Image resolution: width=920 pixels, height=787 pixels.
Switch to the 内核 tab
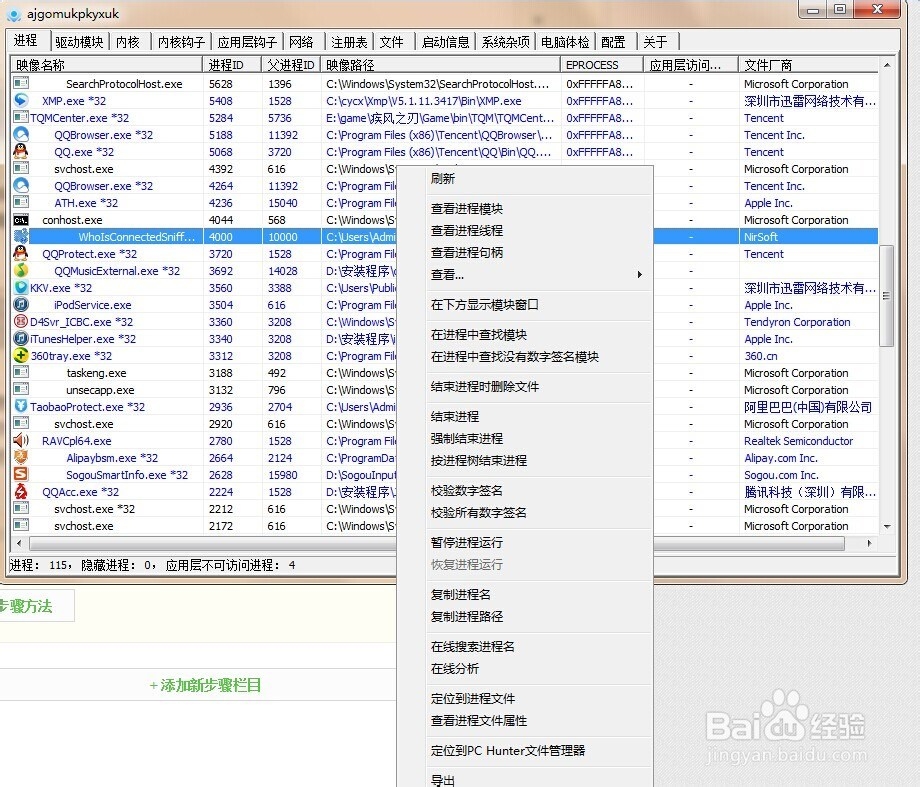(128, 42)
